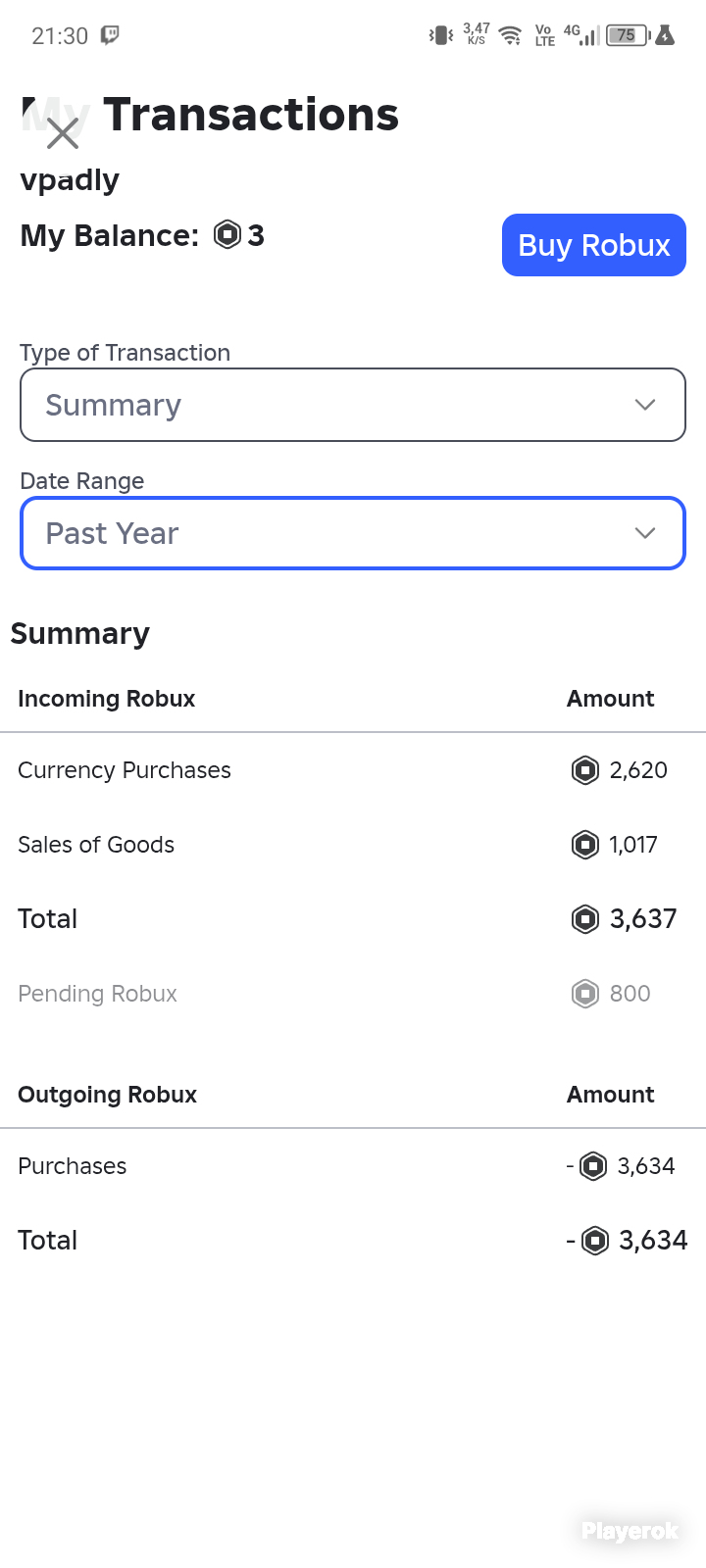The image size is (706, 1568).
Task: Click the Incoming Robux column header
Action: click(107, 699)
